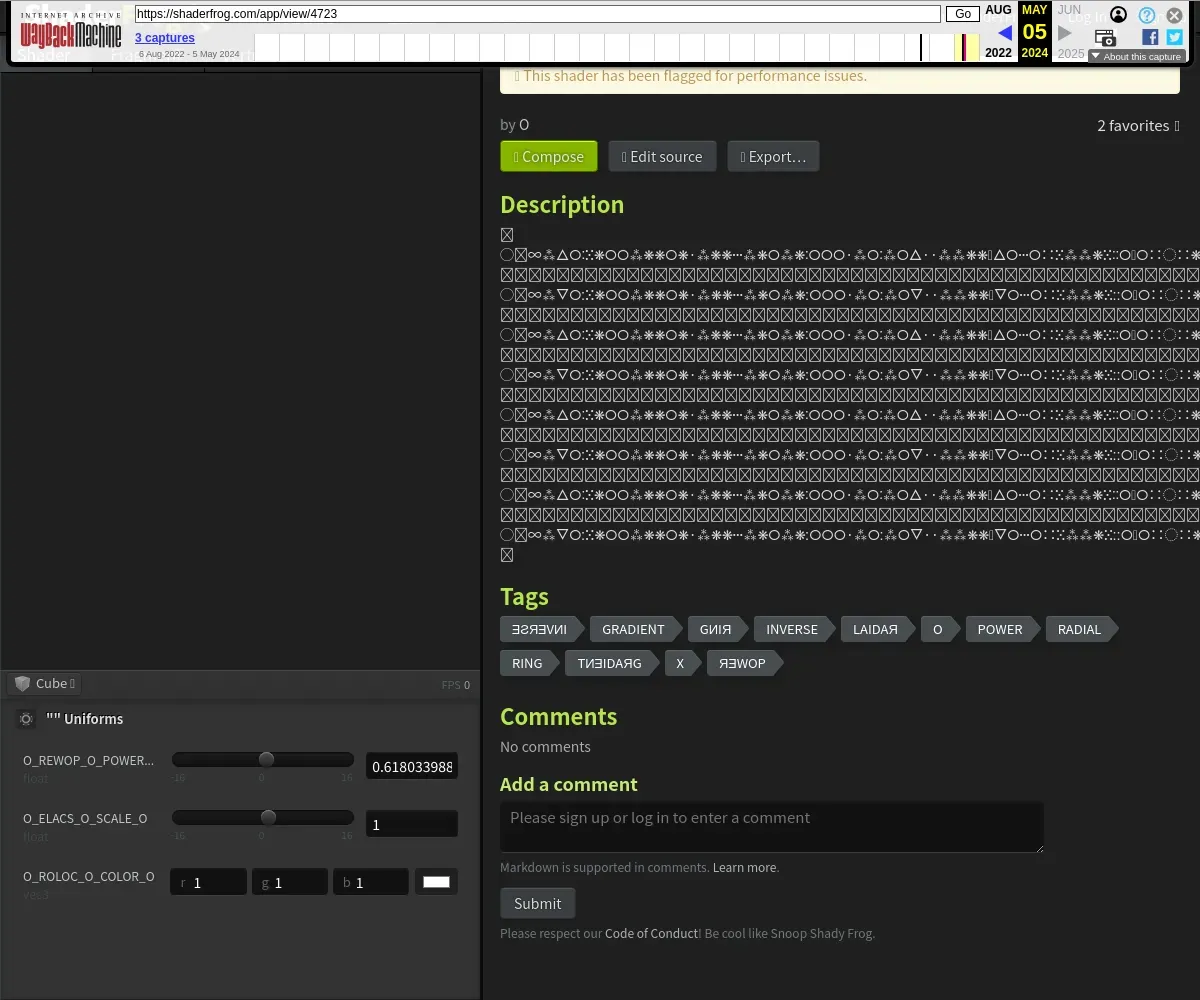Click the Edit source button
The height and width of the screenshot is (1000, 1200).
[662, 156]
